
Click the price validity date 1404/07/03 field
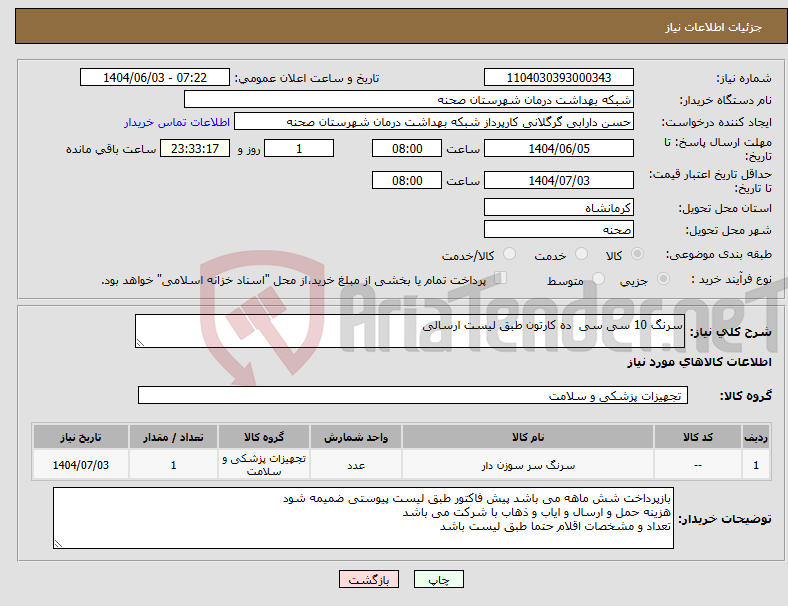(558, 180)
